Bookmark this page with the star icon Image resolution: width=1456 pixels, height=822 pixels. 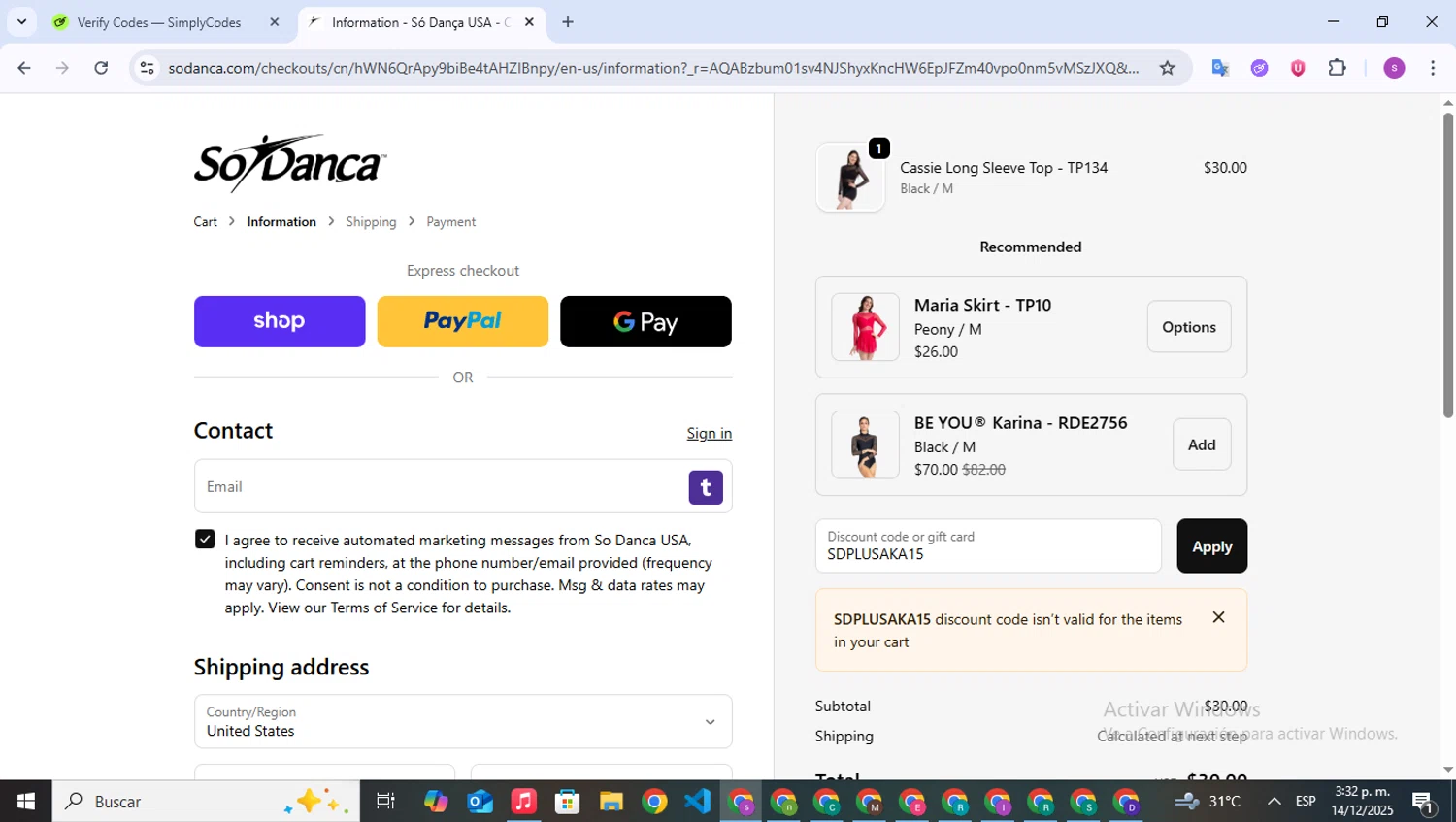coord(1167,68)
